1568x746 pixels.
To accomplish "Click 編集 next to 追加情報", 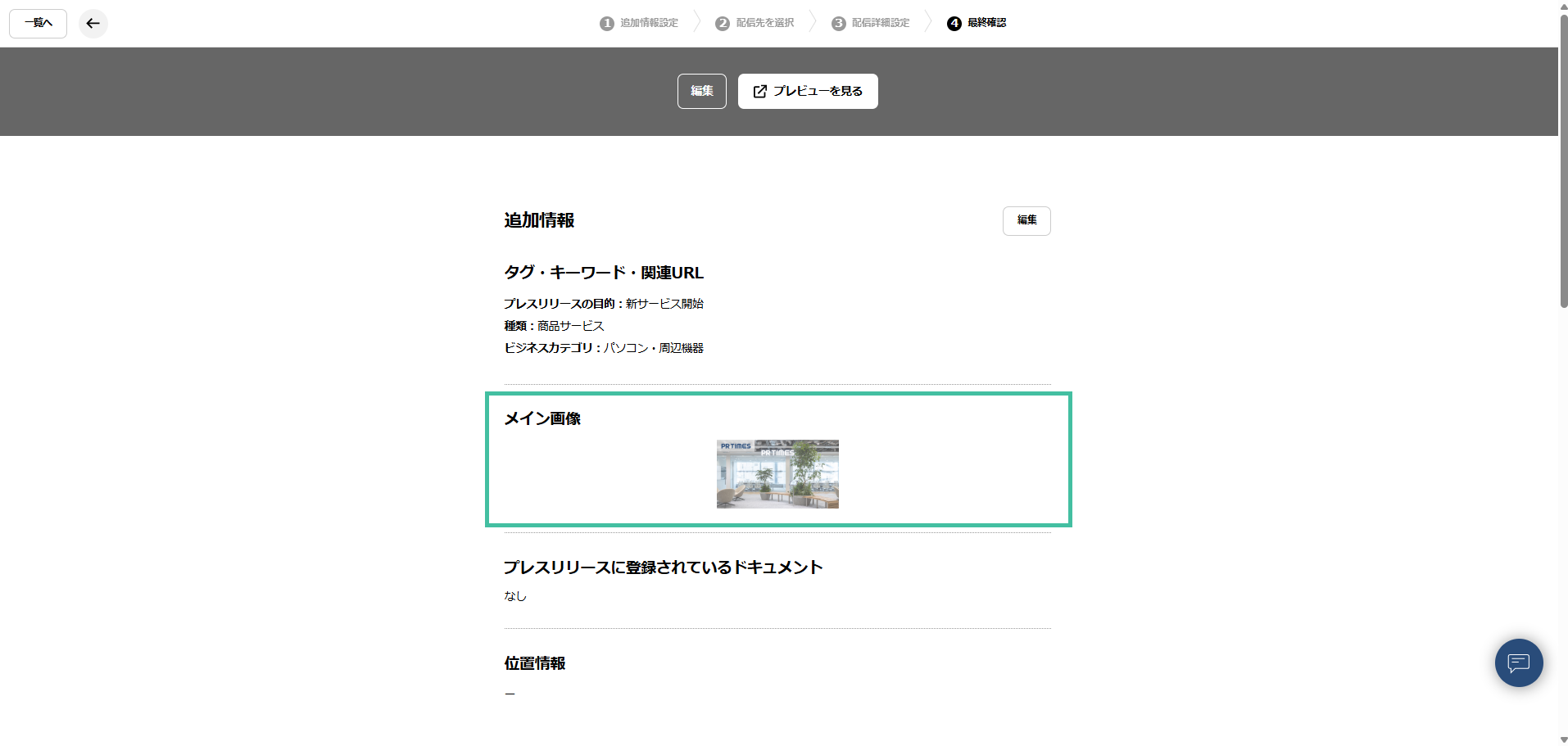I will tap(1026, 220).
